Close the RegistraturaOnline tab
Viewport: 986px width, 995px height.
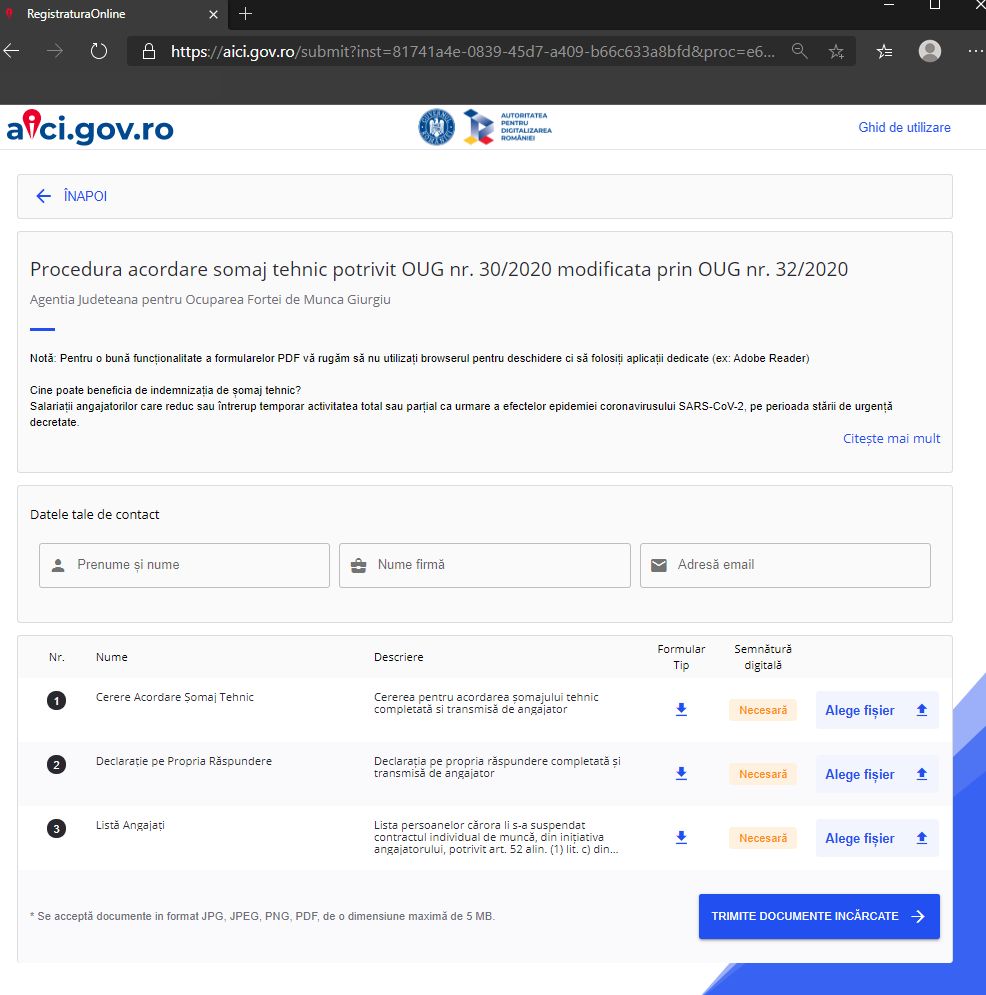[x=214, y=14]
